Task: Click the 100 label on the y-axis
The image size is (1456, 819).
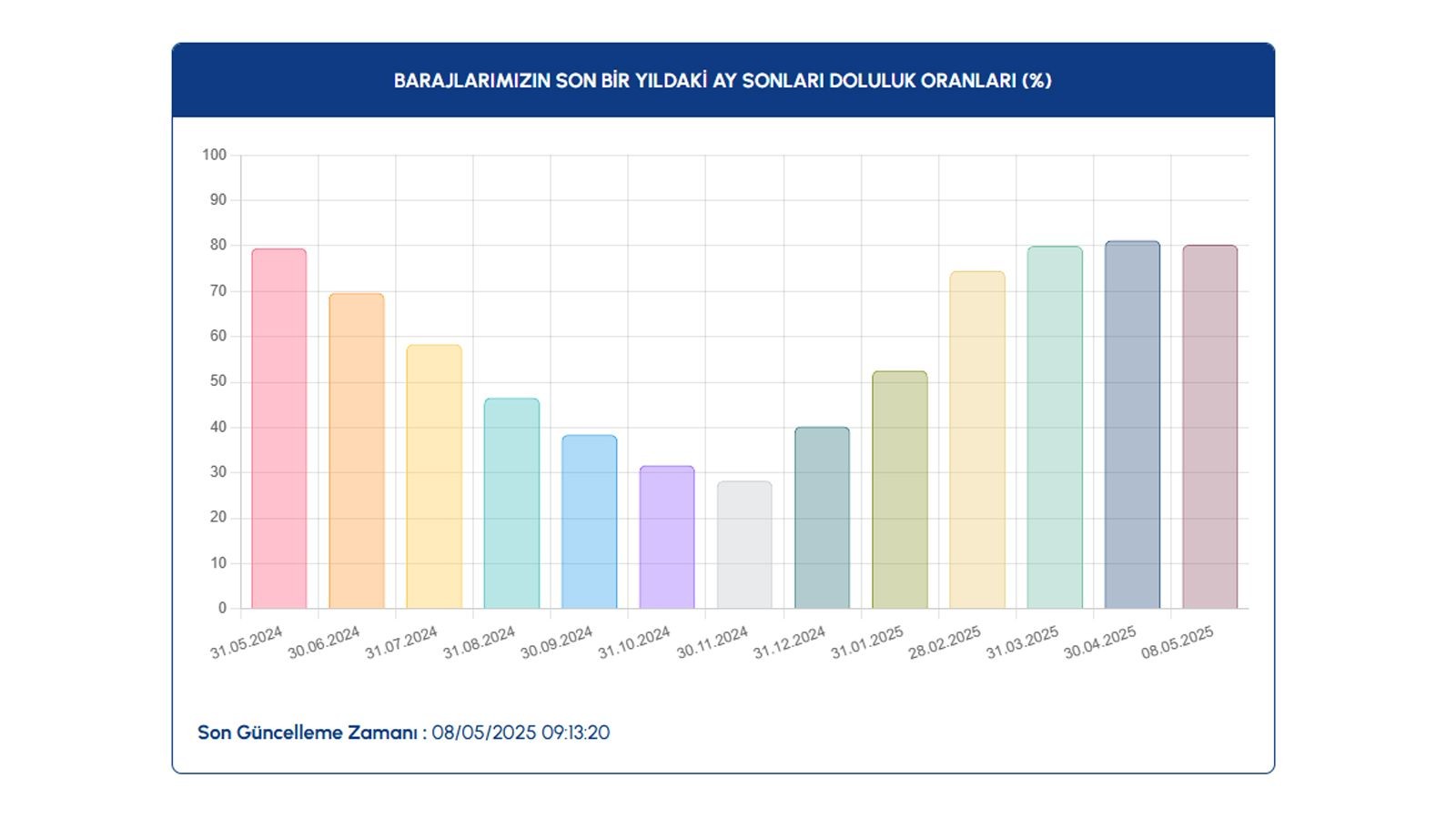Action: click(x=215, y=155)
